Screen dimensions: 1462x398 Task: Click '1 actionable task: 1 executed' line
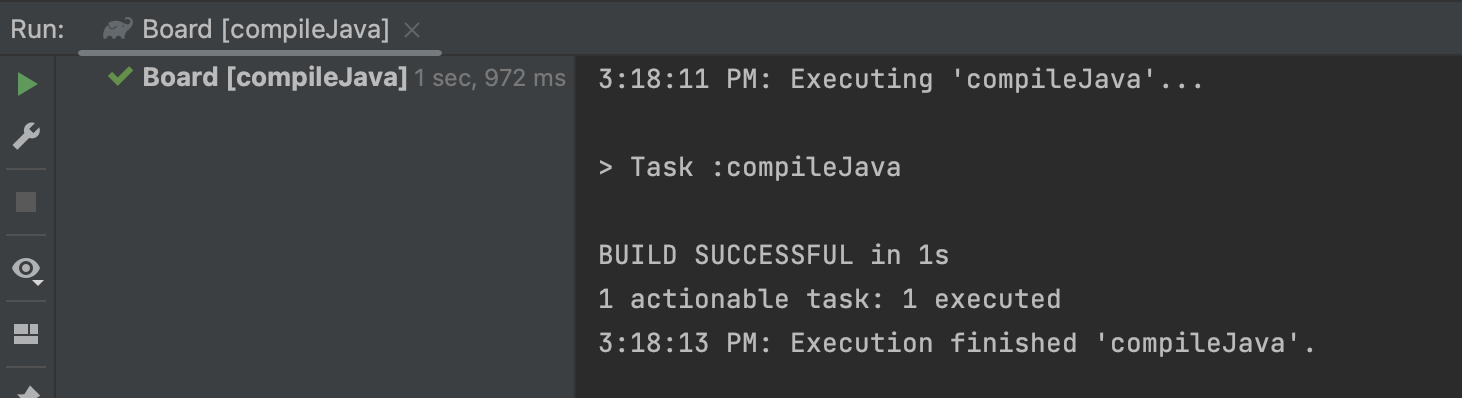tap(829, 299)
